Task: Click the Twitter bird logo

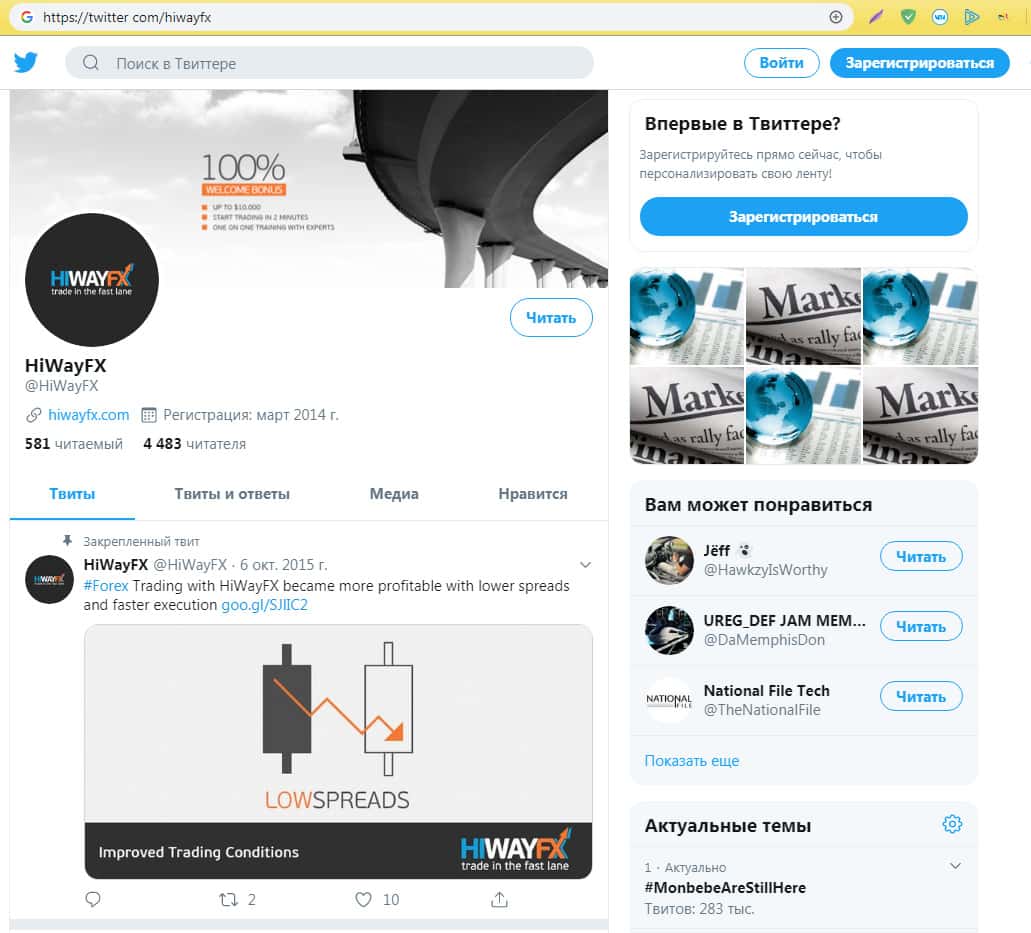Action: click(26, 63)
